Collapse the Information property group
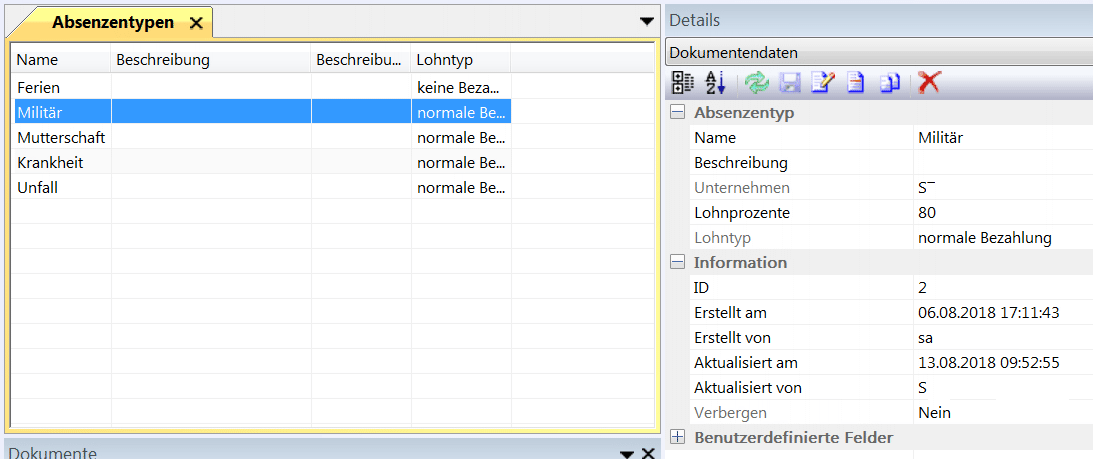 click(x=678, y=263)
